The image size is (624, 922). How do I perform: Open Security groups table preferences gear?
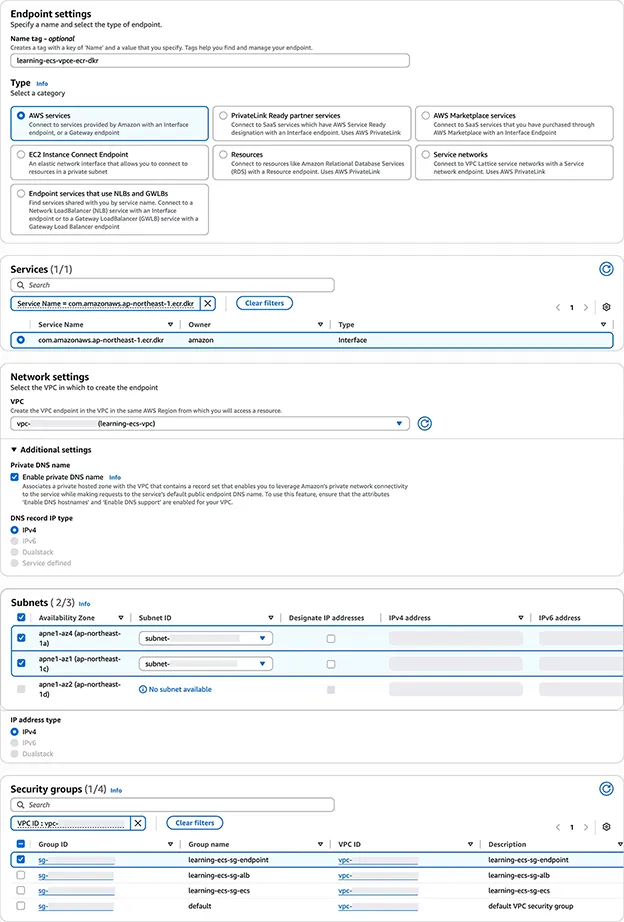click(606, 827)
